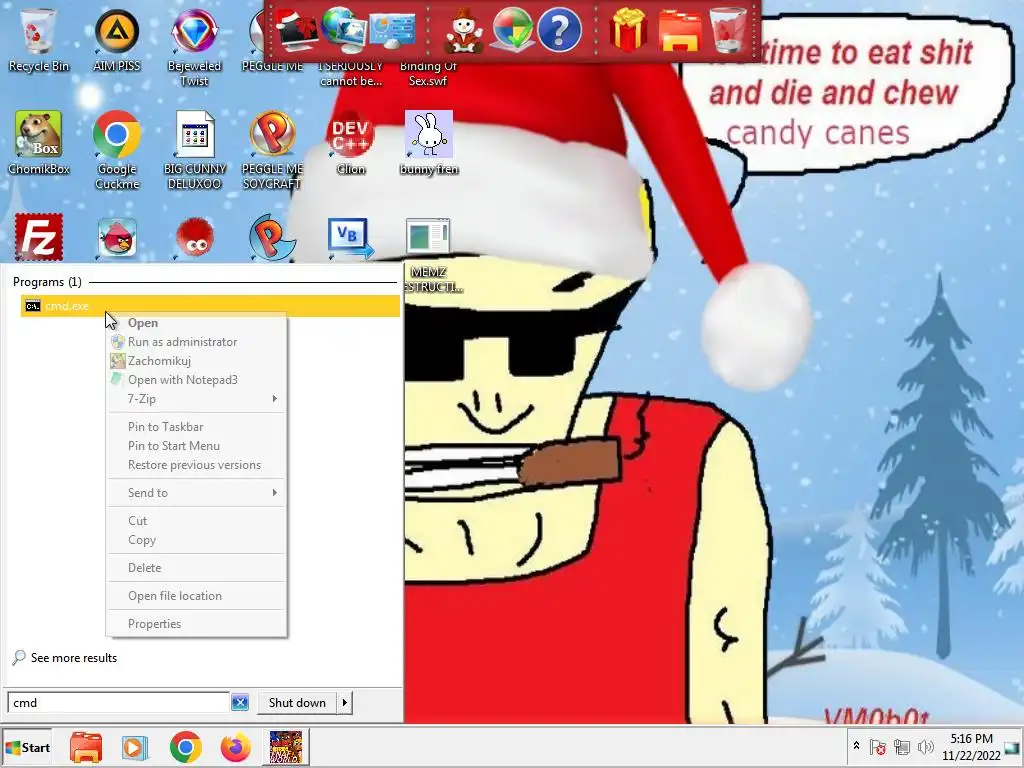
Task: Open the dock's recycle bin icon
Action: tap(728, 30)
